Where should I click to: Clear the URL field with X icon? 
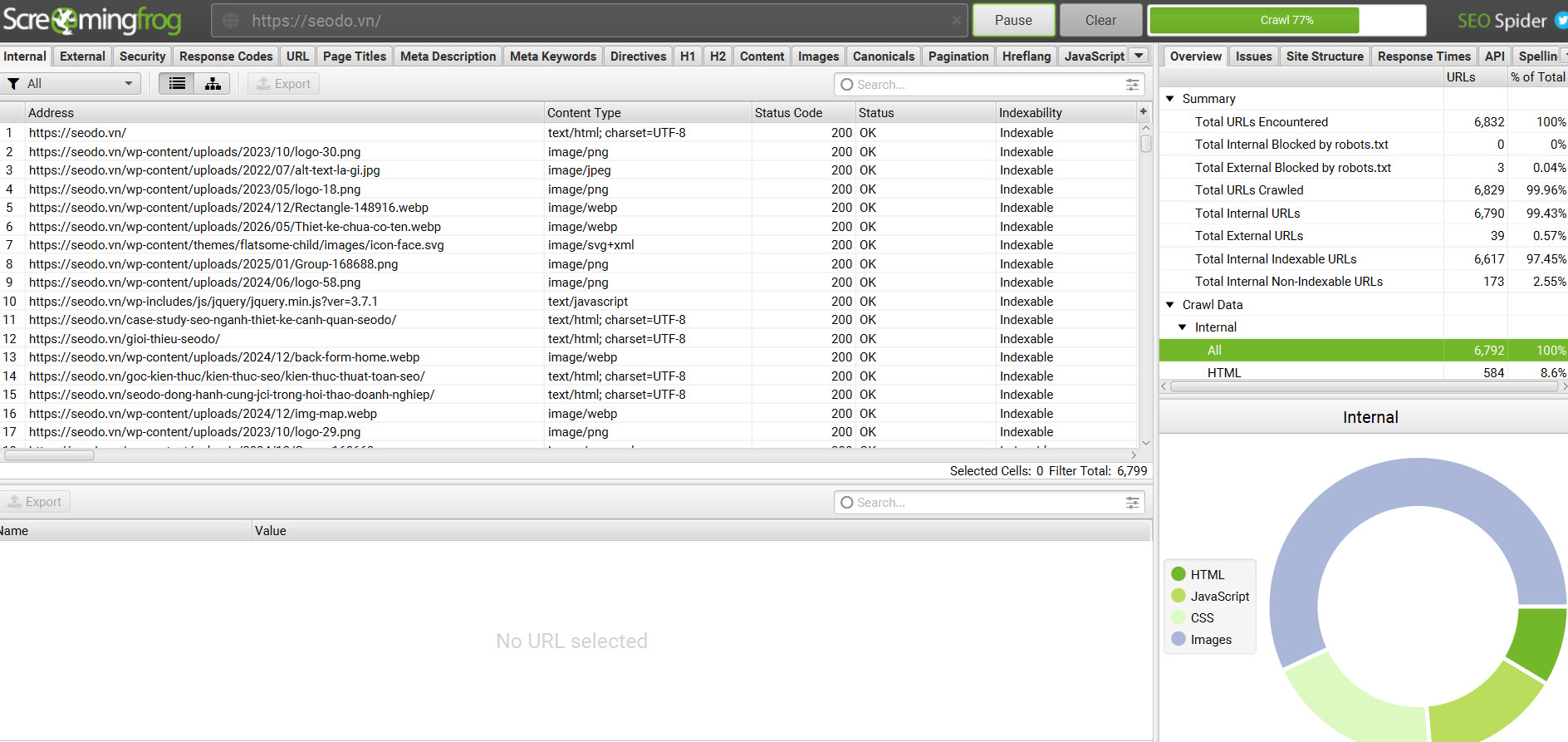(x=957, y=20)
